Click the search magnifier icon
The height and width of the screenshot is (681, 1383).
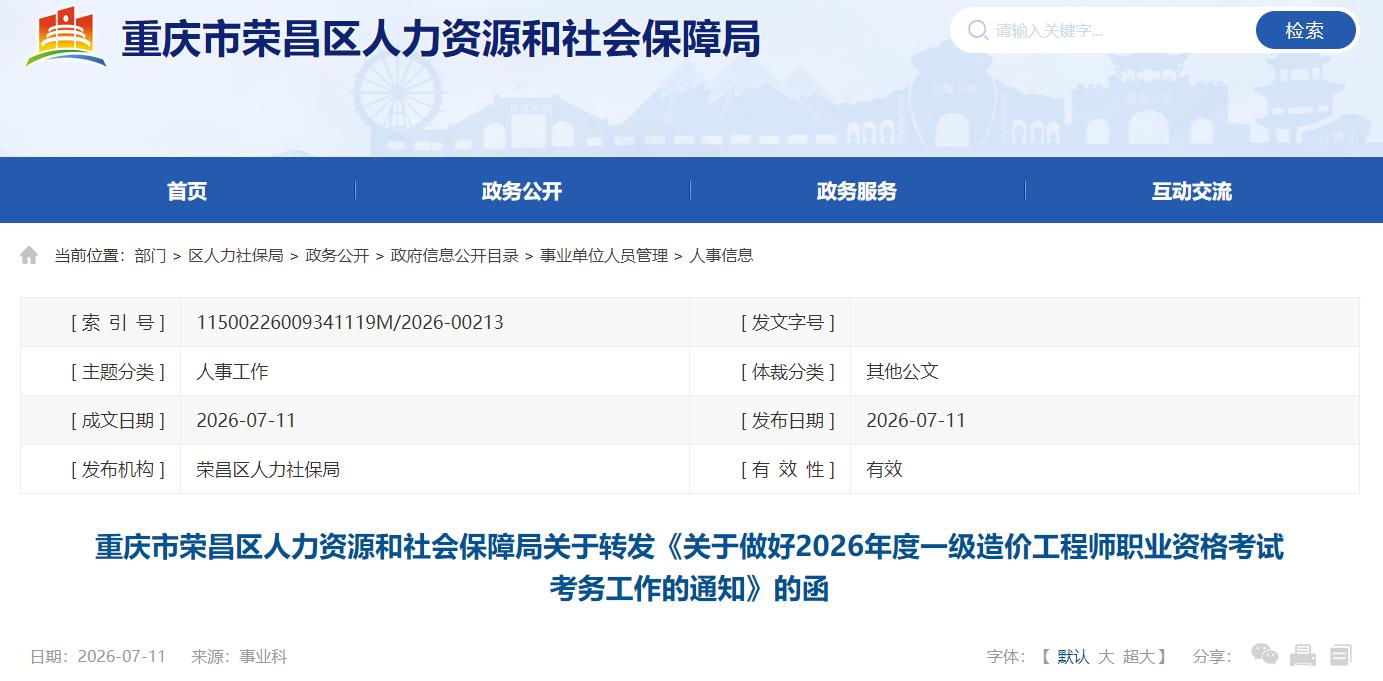tap(977, 30)
